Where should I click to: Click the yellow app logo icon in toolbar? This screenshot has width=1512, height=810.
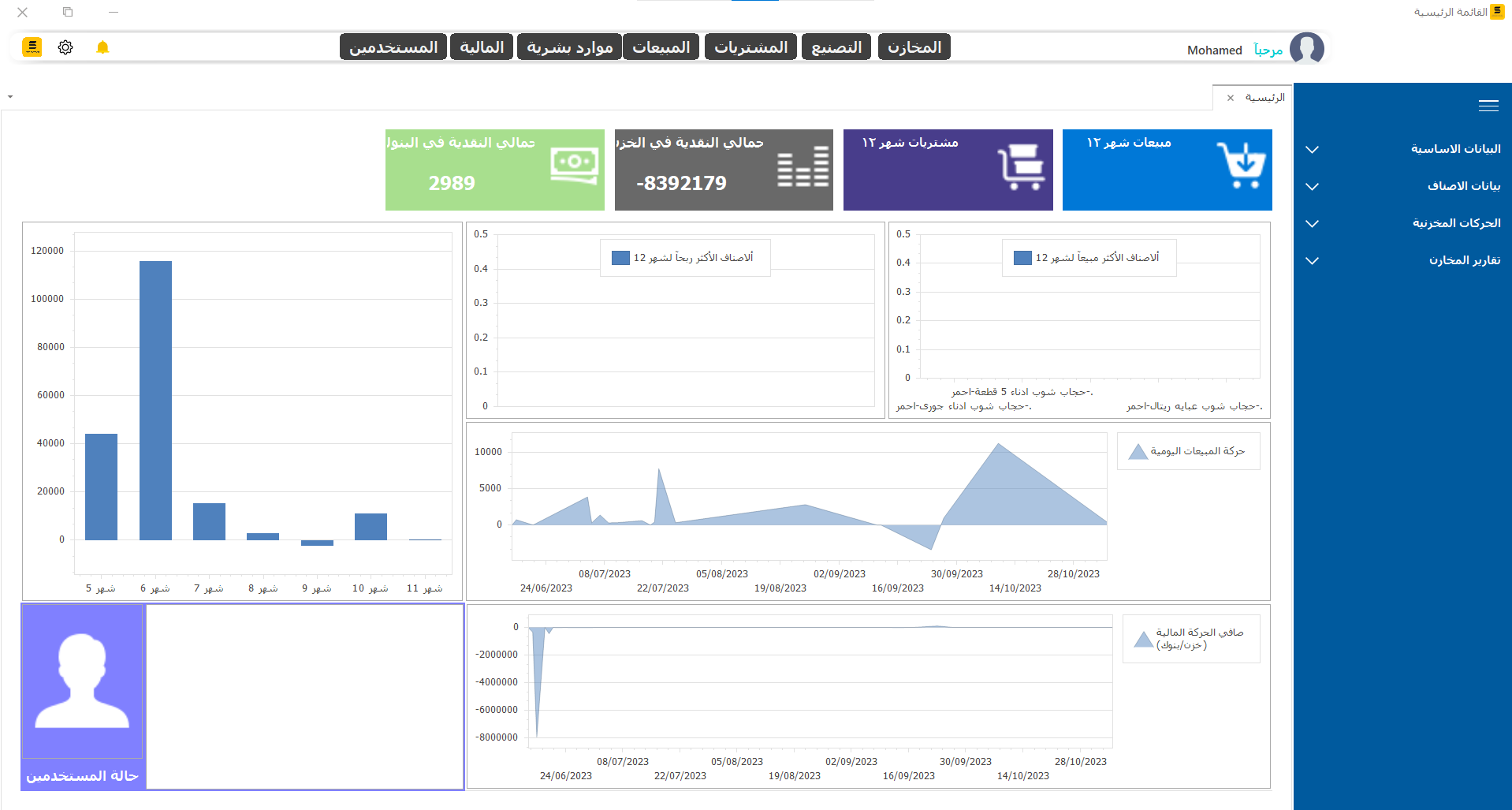coord(32,47)
